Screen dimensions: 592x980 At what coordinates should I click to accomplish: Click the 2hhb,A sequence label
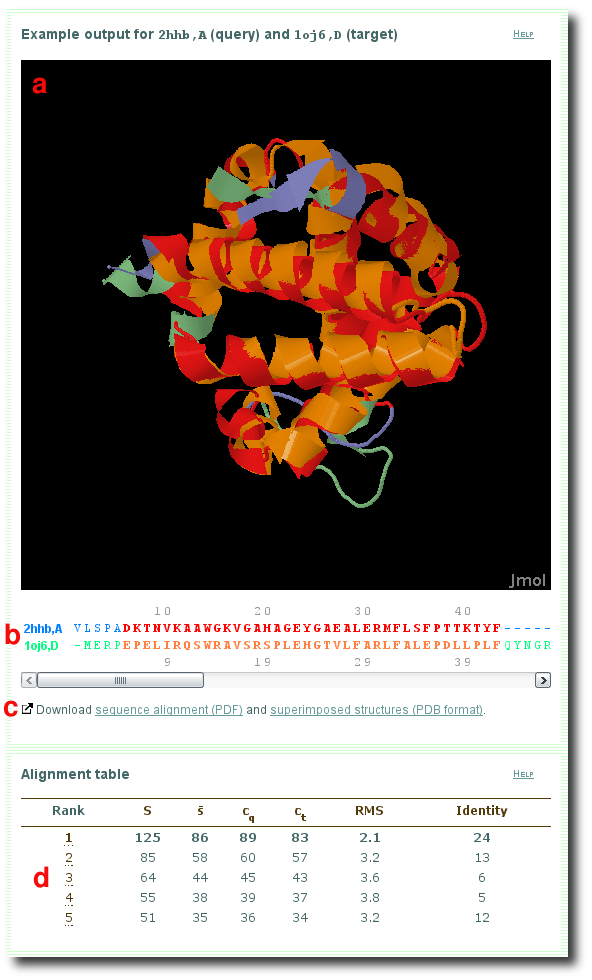click(43, 629)
